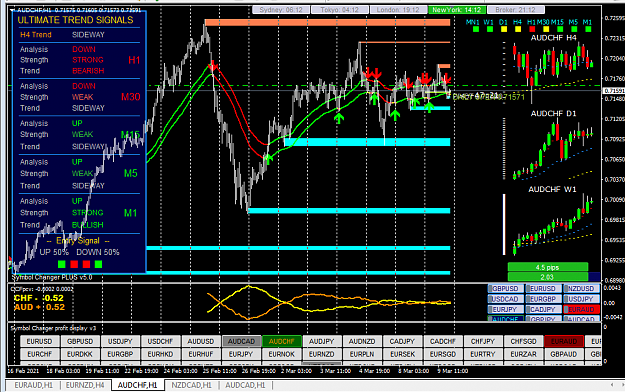The height and width of the screenshot is (392, 625).
Task: Switch to the EURNZD,H4 chart tab
Action: 85,385
